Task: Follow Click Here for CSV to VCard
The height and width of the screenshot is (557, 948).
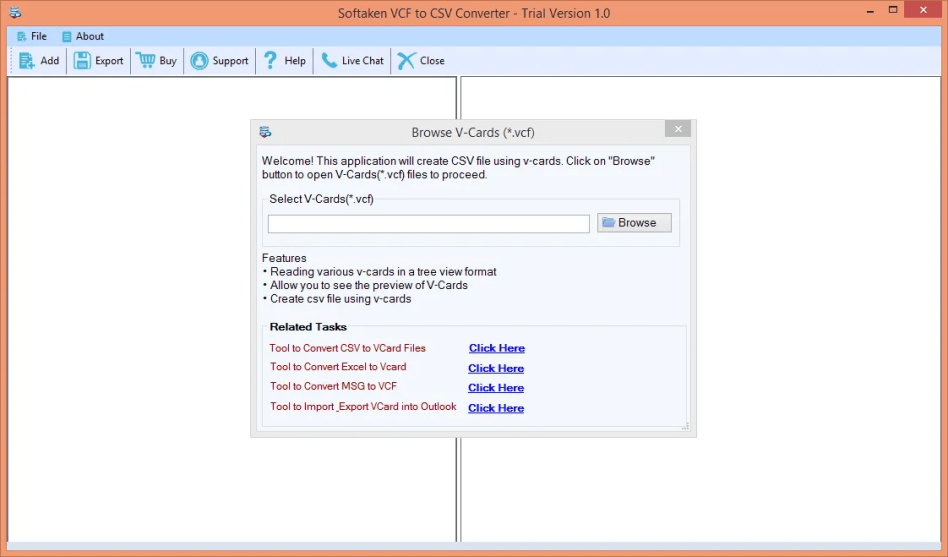Action: pyautogui.click(x=496, y=348)
